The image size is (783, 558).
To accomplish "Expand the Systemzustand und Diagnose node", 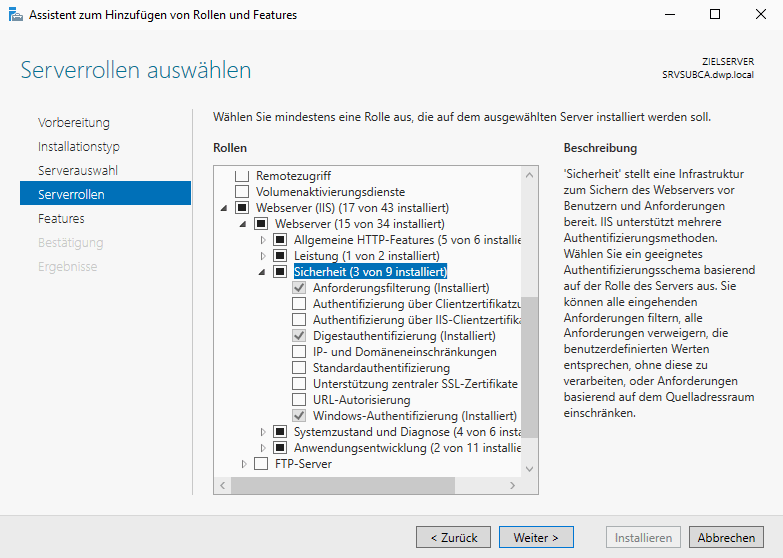I will pyautogui.click(x=263, y=432).
